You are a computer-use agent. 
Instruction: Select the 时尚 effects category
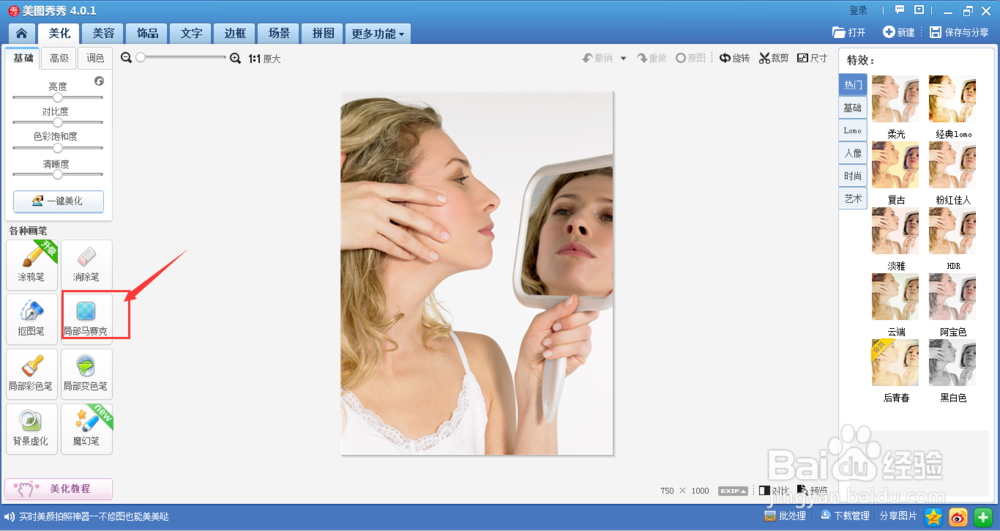(x=853, y=176)
